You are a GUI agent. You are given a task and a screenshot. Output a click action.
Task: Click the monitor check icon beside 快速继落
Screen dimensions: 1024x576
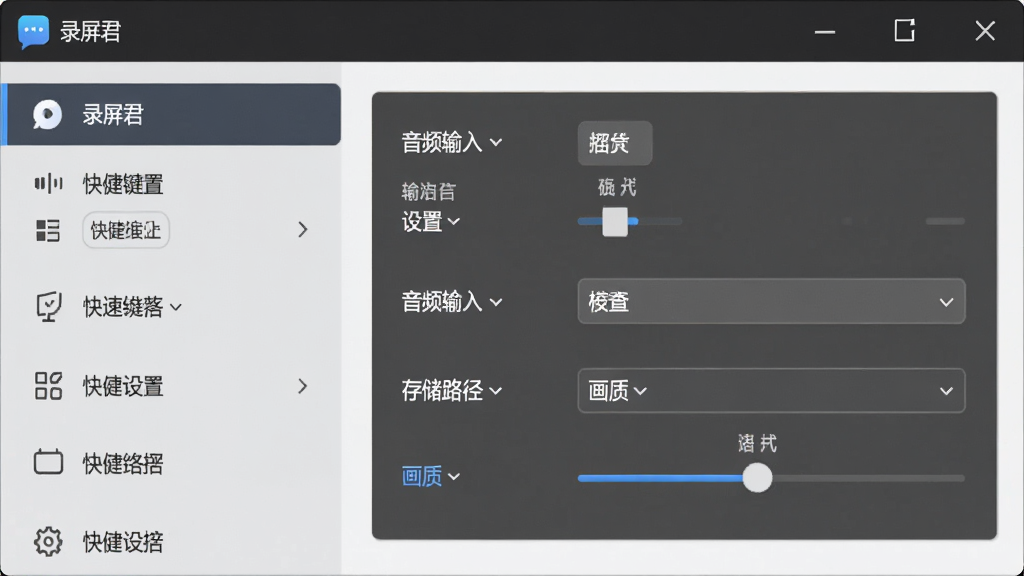pos(48,306)
